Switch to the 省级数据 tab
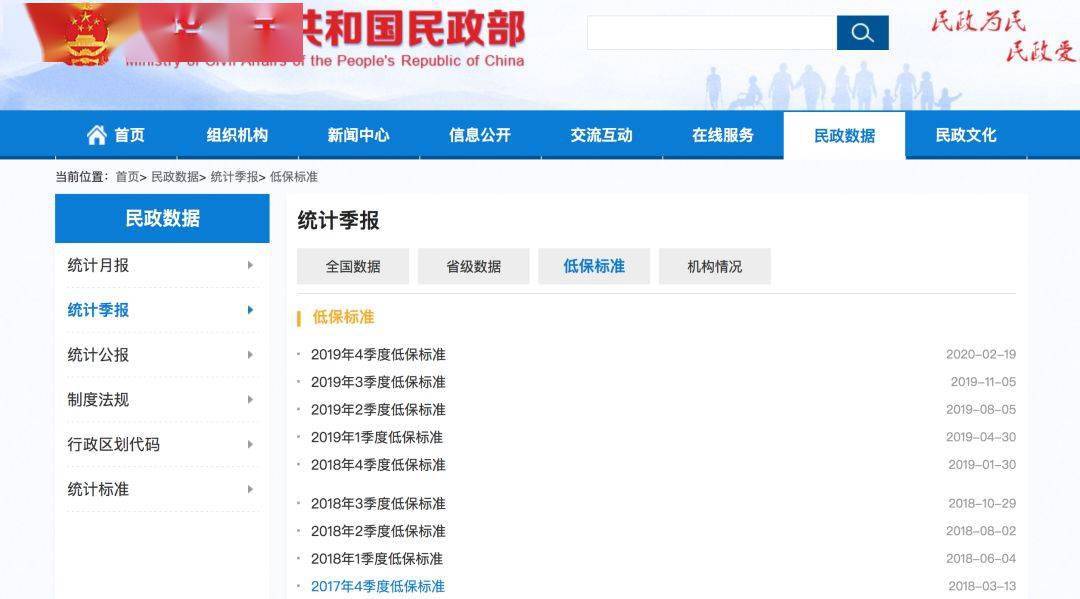This screenshot has width=1080, height=599. 473,266
